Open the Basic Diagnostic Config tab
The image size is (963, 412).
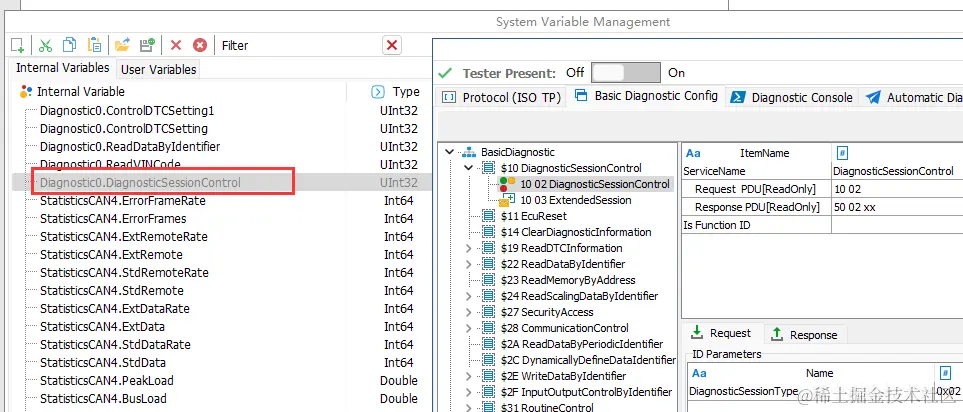click(648, 96)
